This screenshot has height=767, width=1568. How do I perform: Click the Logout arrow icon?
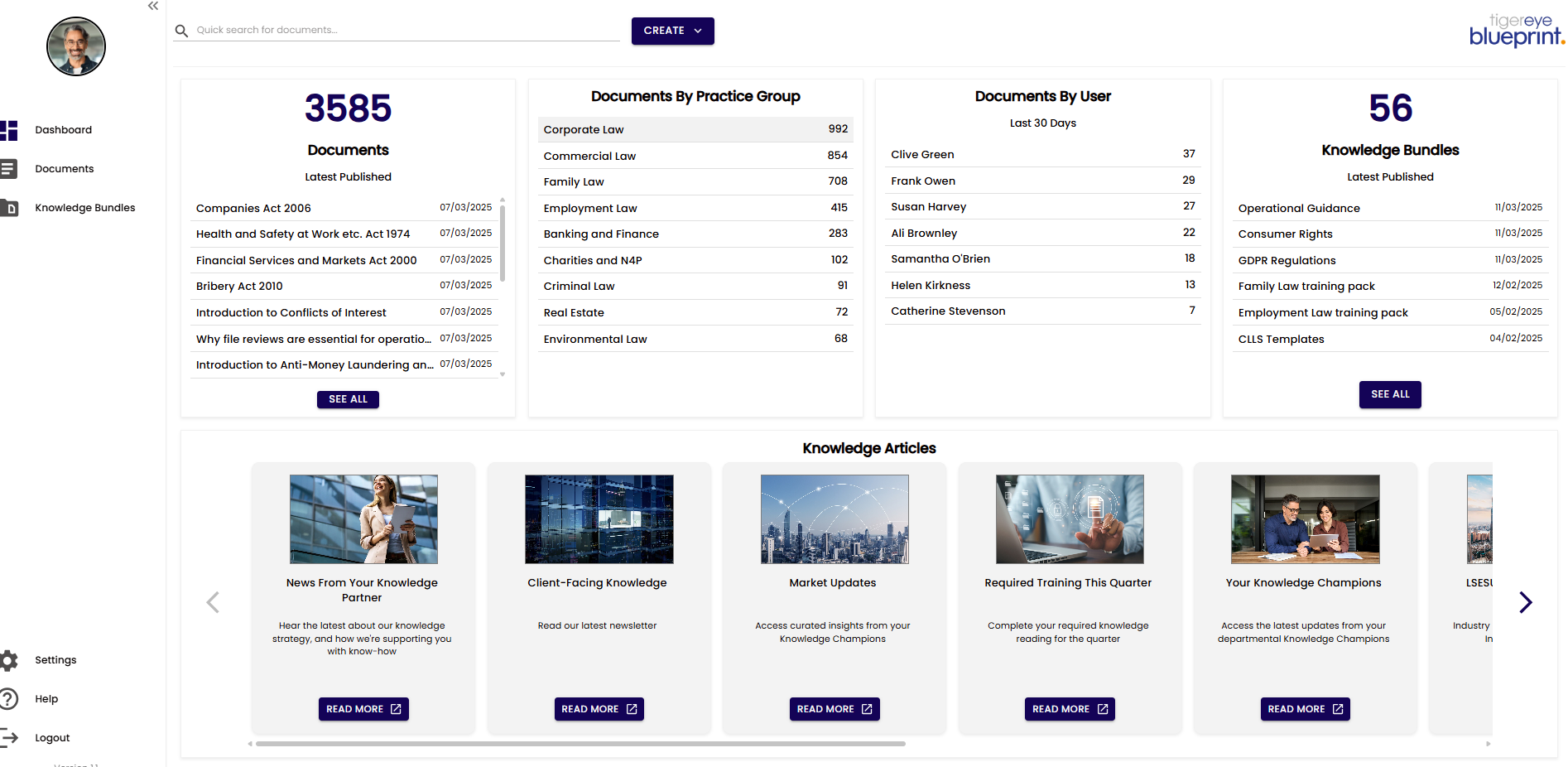(x=9, y=737)
